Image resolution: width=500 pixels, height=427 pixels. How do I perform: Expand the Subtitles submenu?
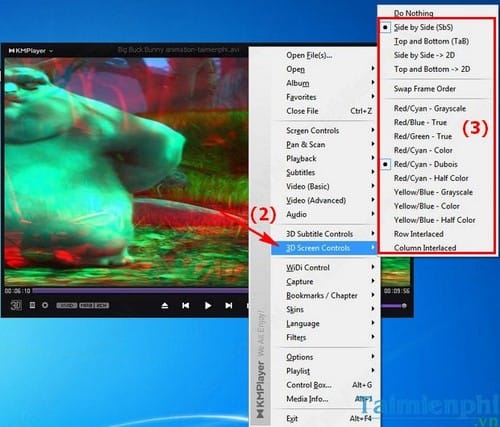(324, 173)
